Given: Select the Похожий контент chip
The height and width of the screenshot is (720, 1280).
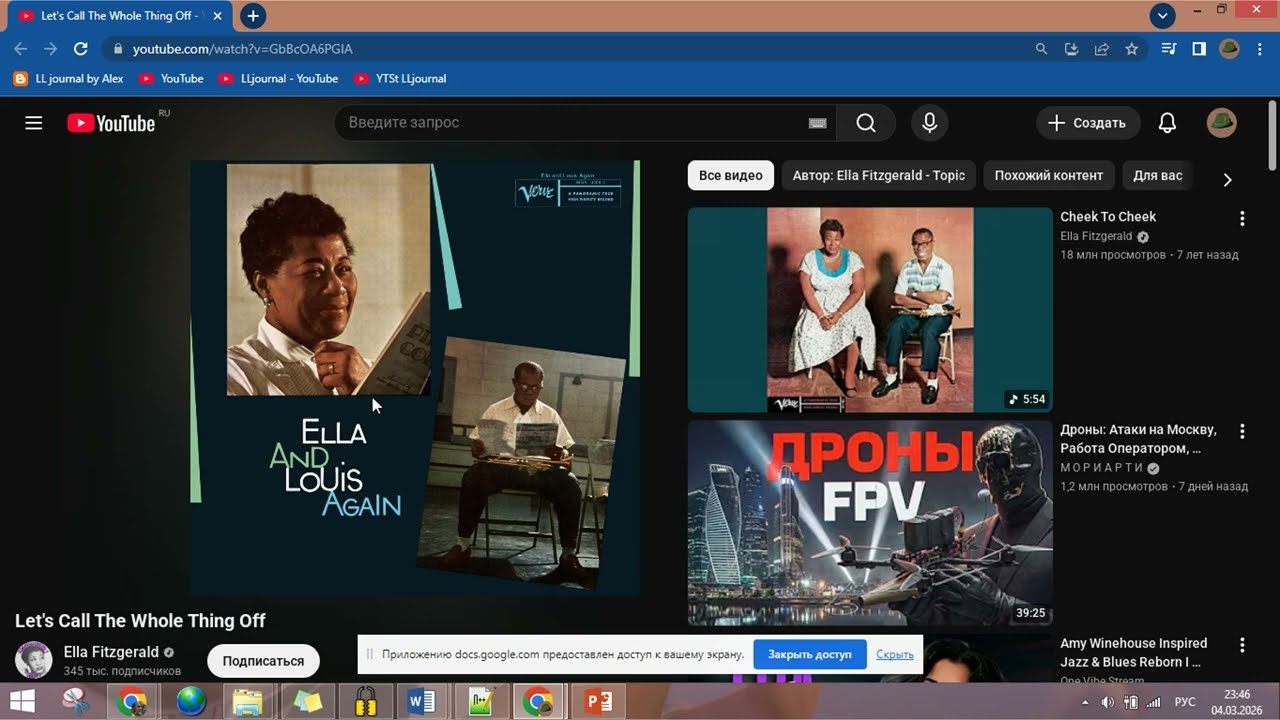Looking at the screenshot, I should pyautogui.click(x=1049, y=175).
